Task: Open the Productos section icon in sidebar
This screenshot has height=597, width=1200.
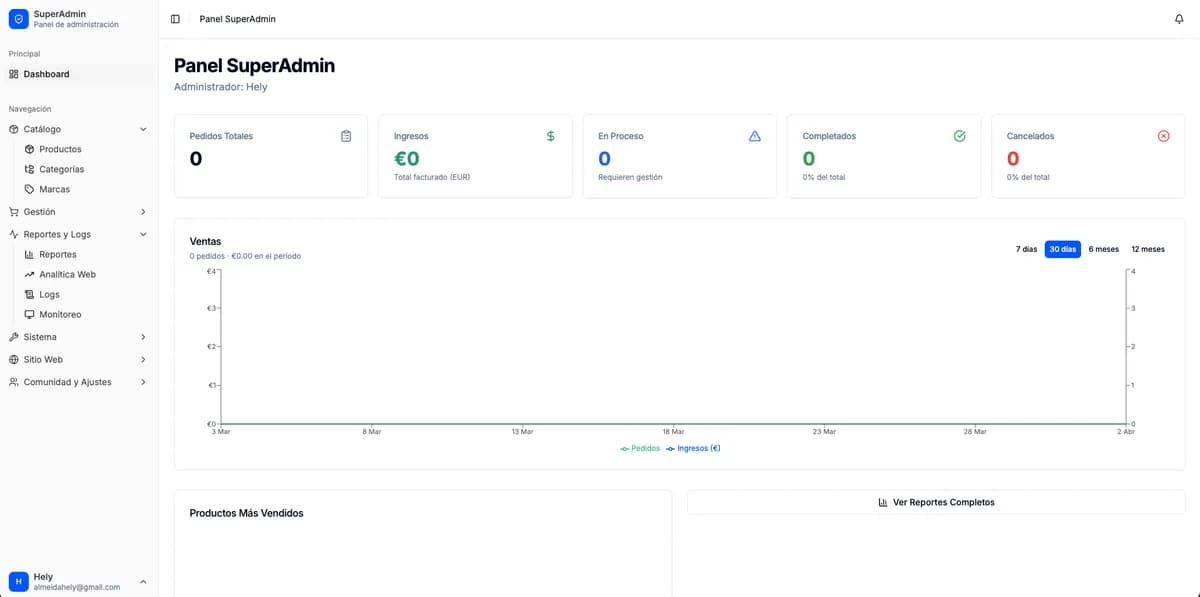Action: 28,149
